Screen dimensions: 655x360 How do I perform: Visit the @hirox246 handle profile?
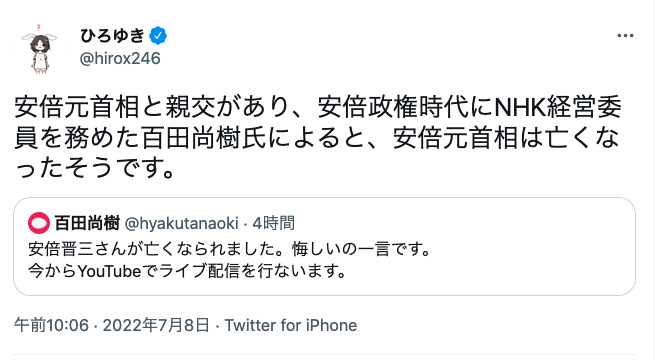(120, 58)
